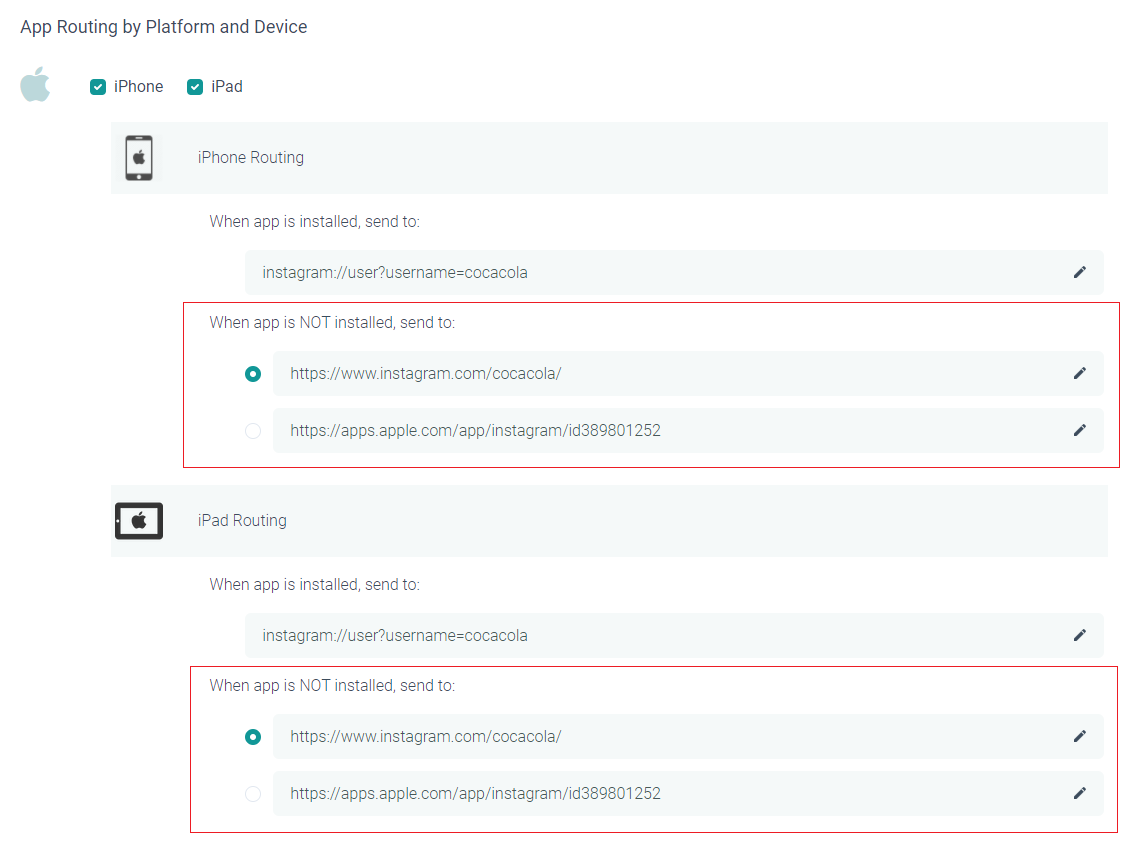Image resolution: width=1131 pixels, height=844 pixels.
Task: Select iPad Instagram web URL radio button
Action: click(x=253, y=737)
